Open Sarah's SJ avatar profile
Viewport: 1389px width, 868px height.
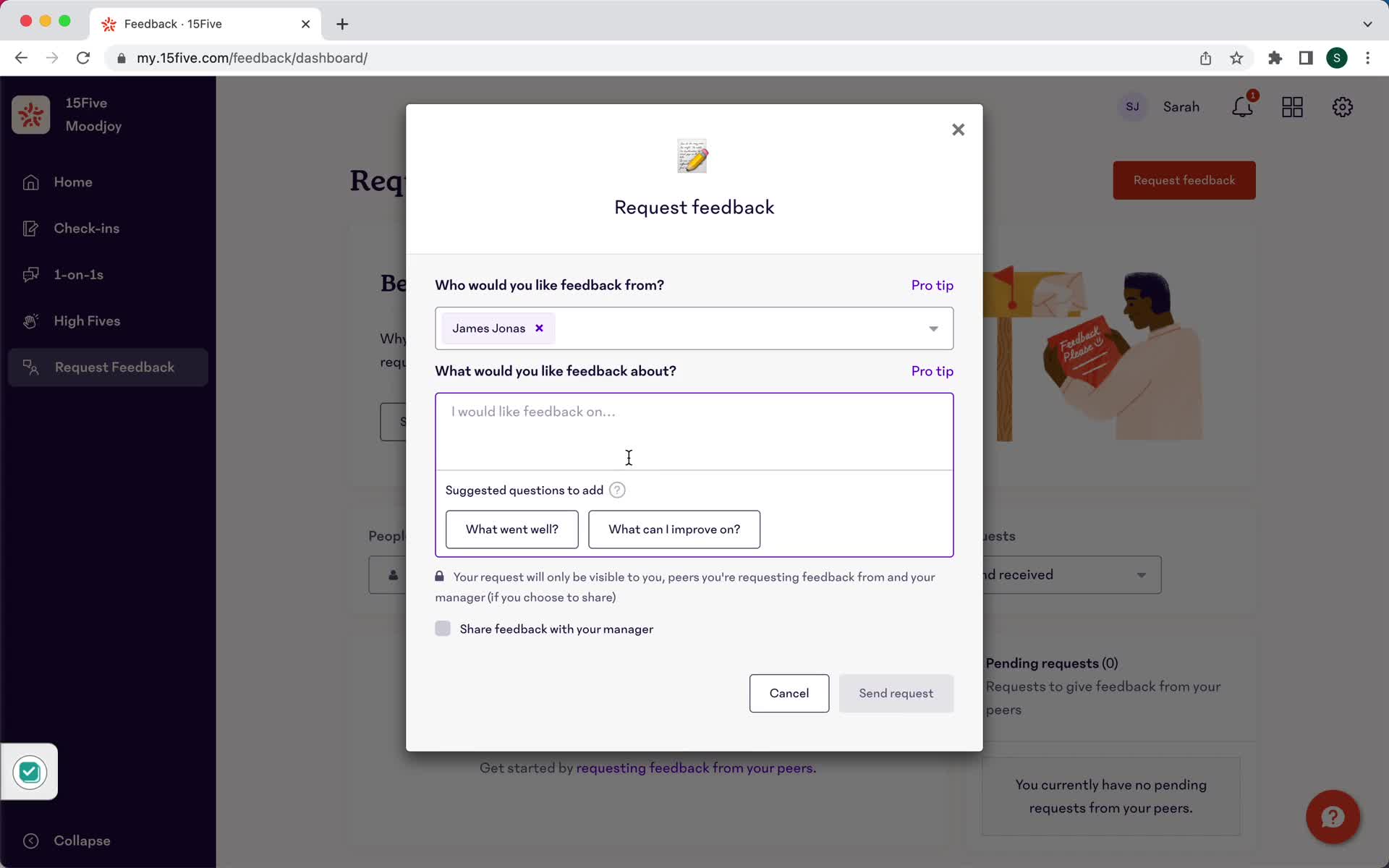tap(1132, 107)
